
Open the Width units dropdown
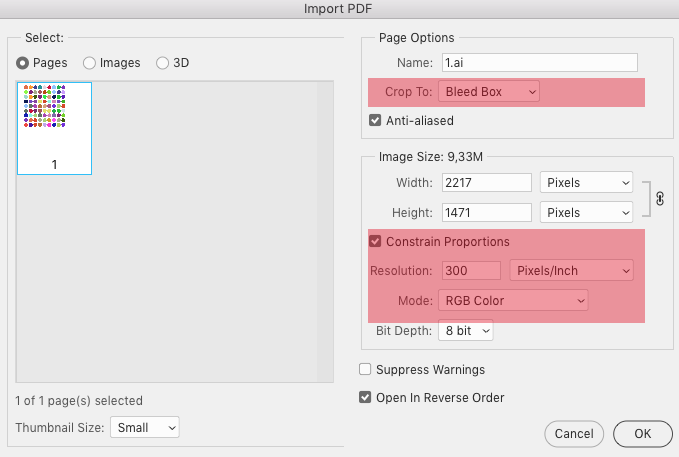pyautogui.click(x=586, y=183)
